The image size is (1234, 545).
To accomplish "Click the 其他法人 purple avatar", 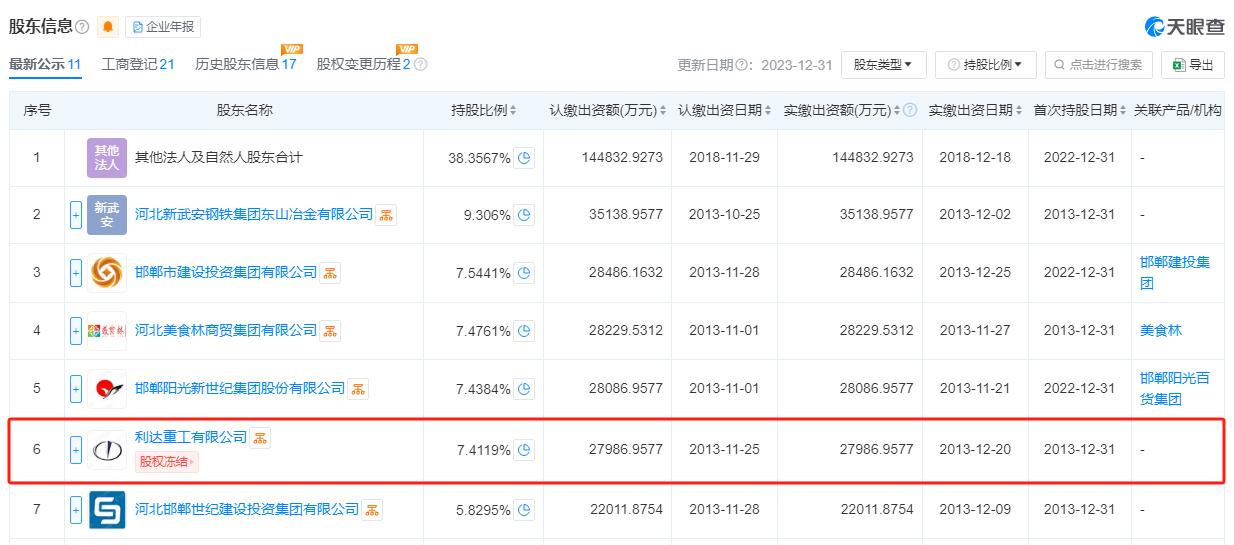I will (x=107, y=157).
